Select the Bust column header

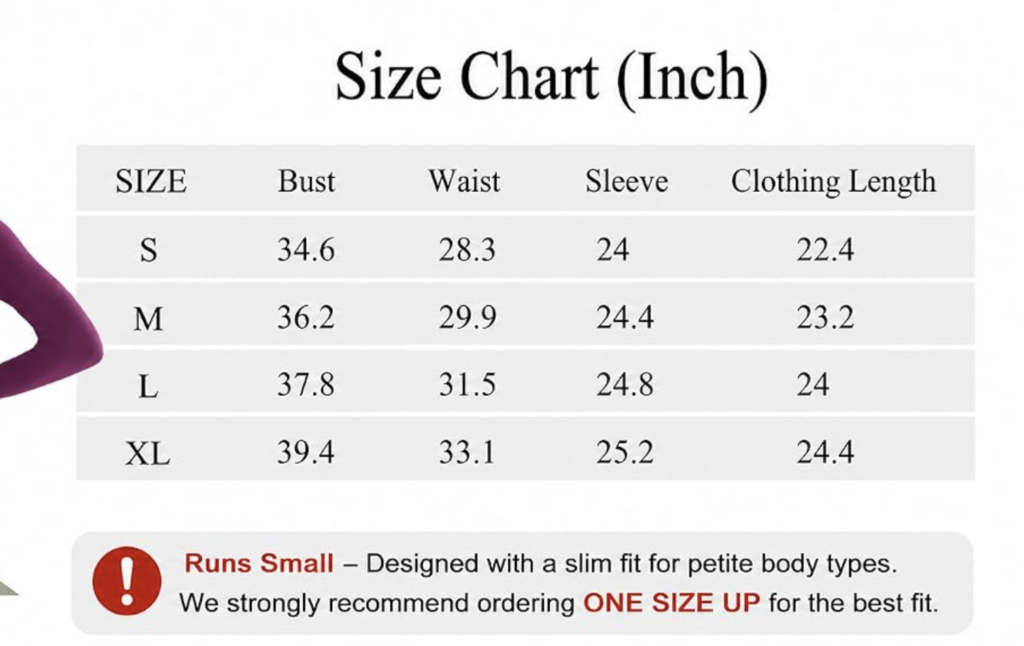click(306, 181)
